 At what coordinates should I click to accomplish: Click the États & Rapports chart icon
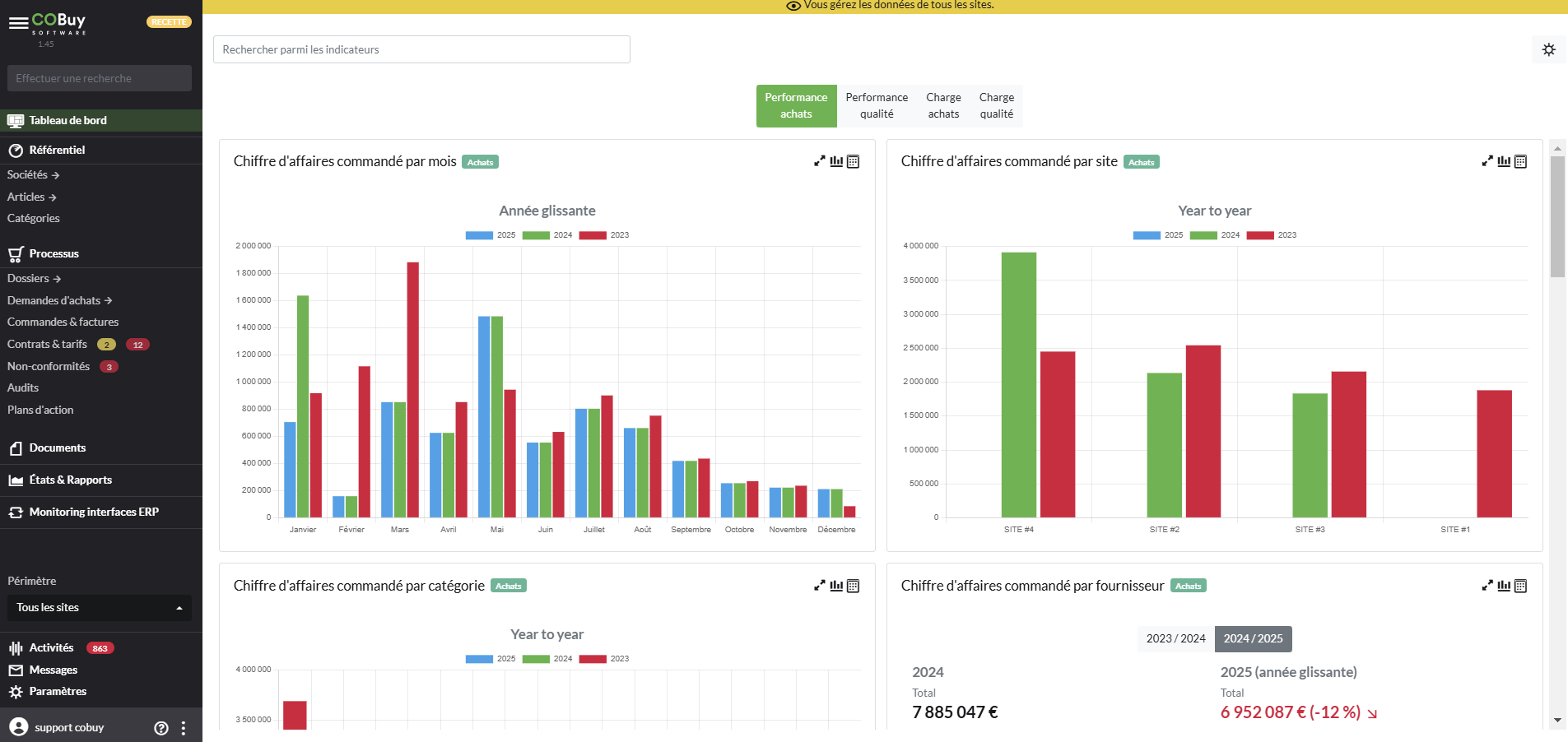[16, 480]
